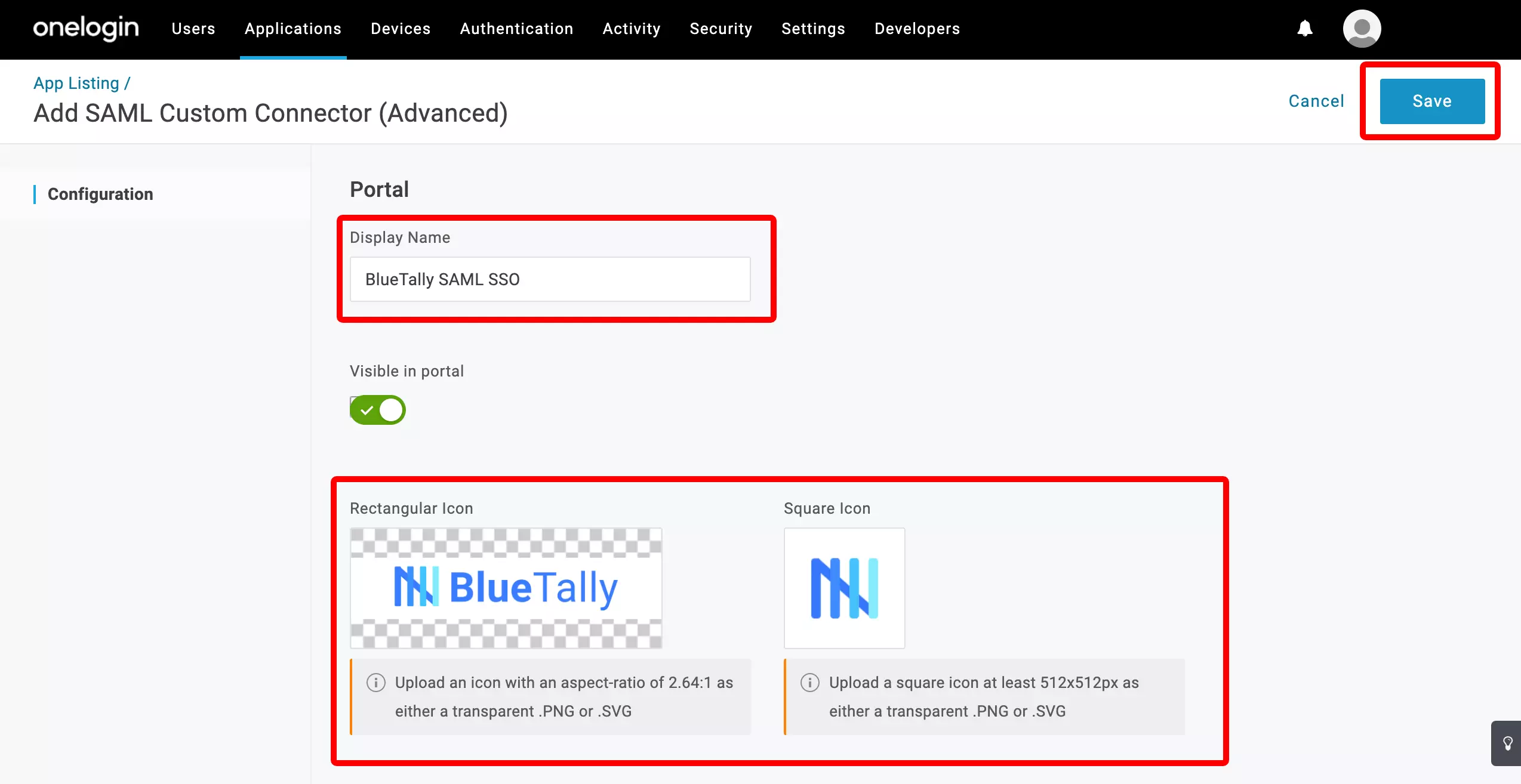1521x784 pixels.
Task: Click the 'Upload a square icon' hint
Action: pos(984,696)
